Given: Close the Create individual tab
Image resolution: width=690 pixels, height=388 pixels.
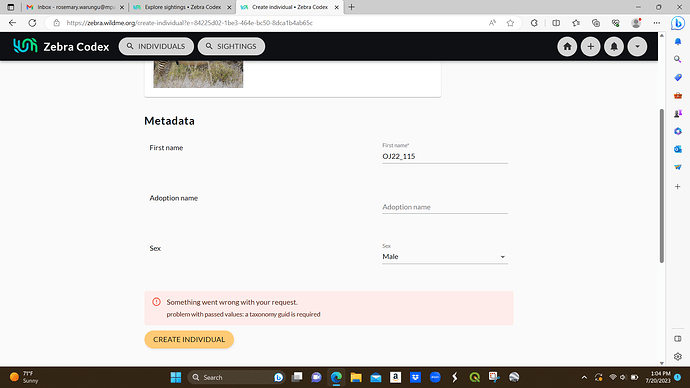Looking at the screenshot, I should [337, 7].
